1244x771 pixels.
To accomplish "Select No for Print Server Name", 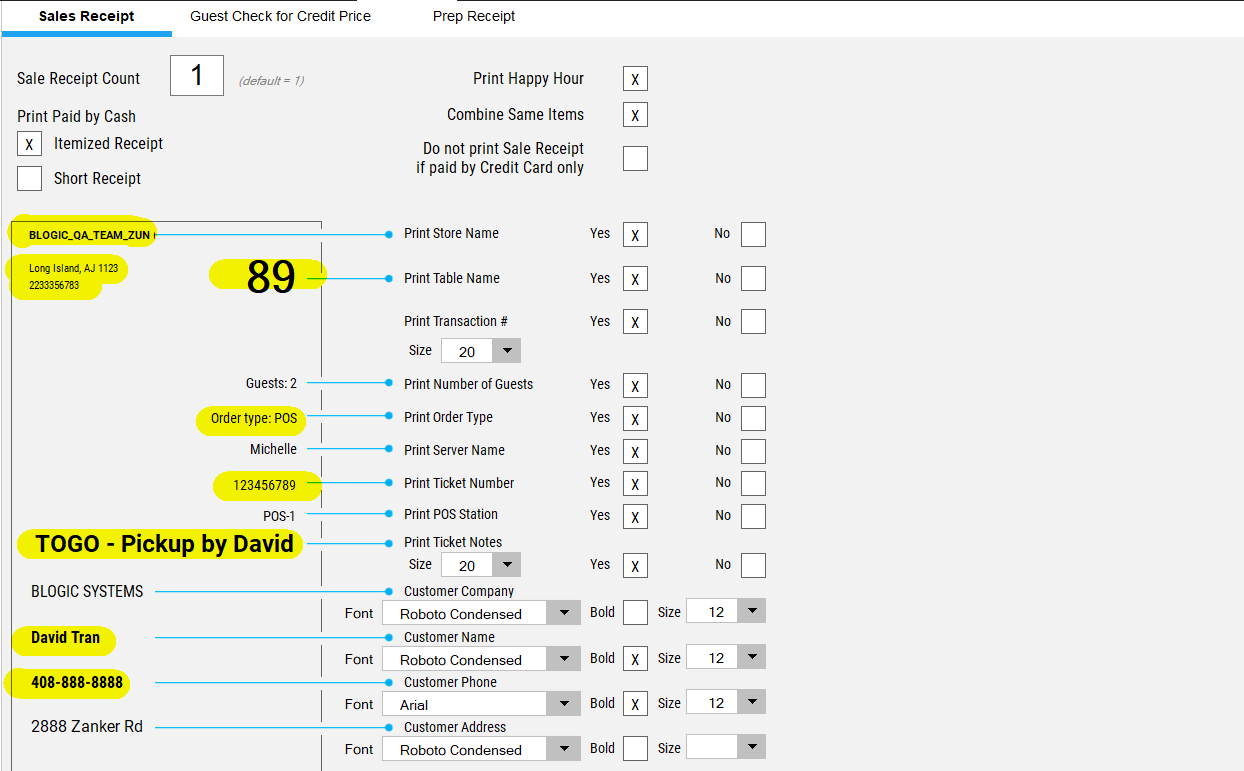I will [x=753, y=451].
